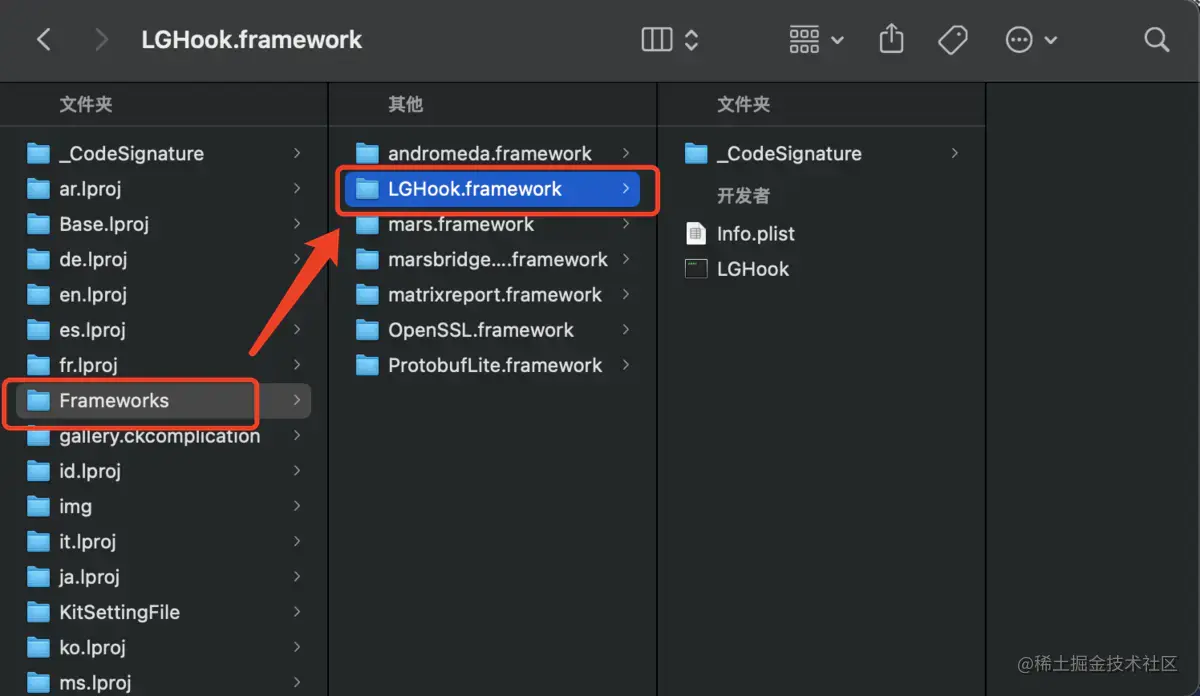Select the fr.lproj folder icon

pyautogui.click(x=38, y=365)
